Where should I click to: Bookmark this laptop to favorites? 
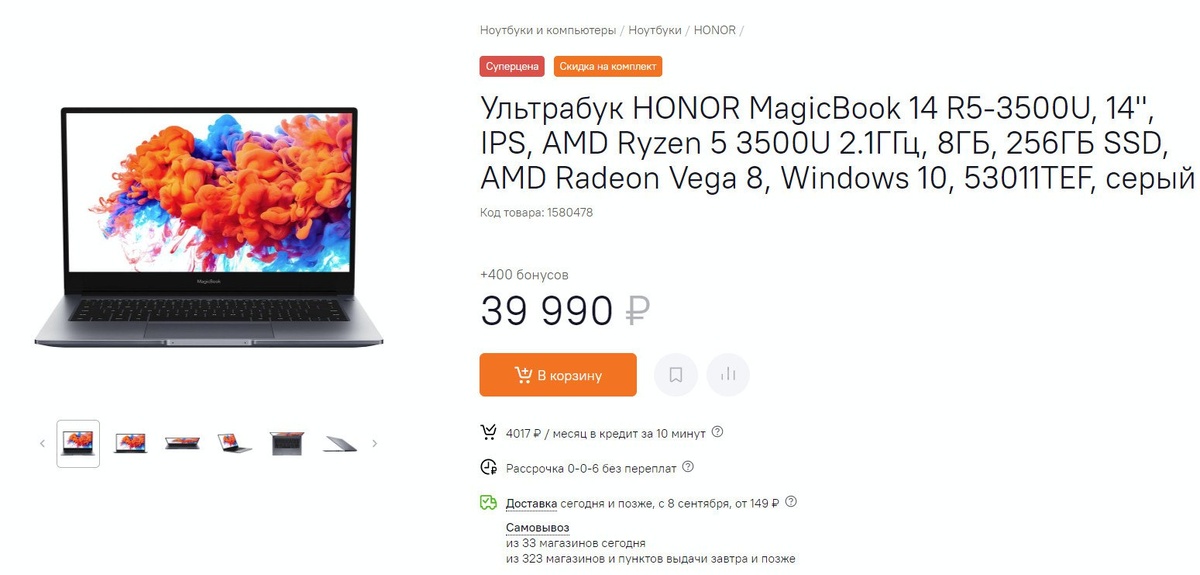pyautogui.click(x=676, y=375)
